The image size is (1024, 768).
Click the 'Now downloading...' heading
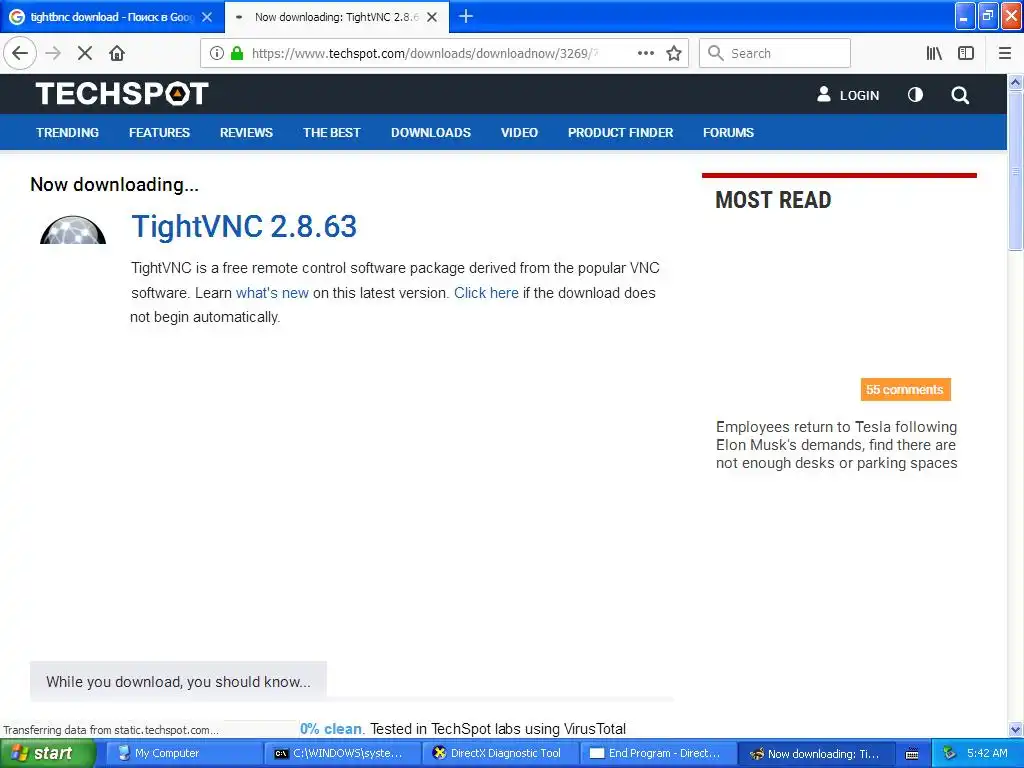pyautogui.click(x=114, y=185)
